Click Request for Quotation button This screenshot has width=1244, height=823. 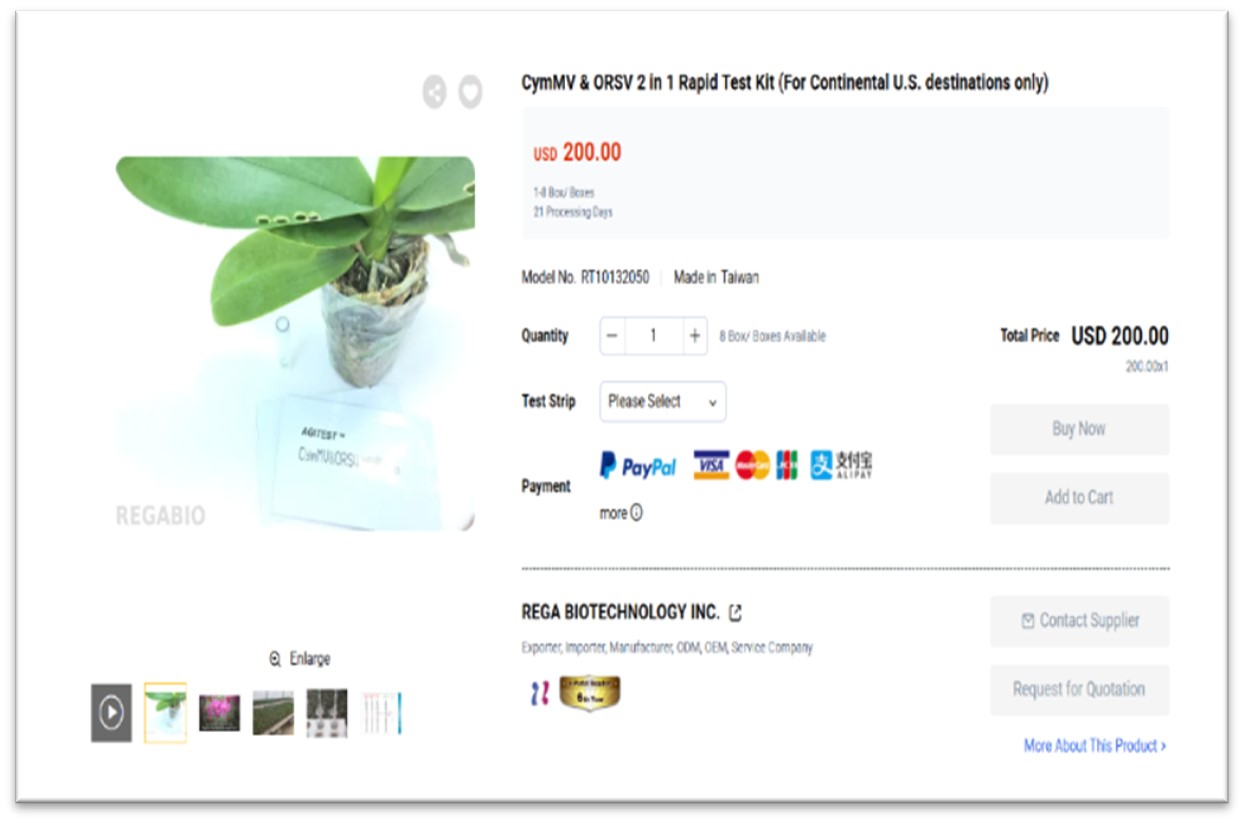1079,690
